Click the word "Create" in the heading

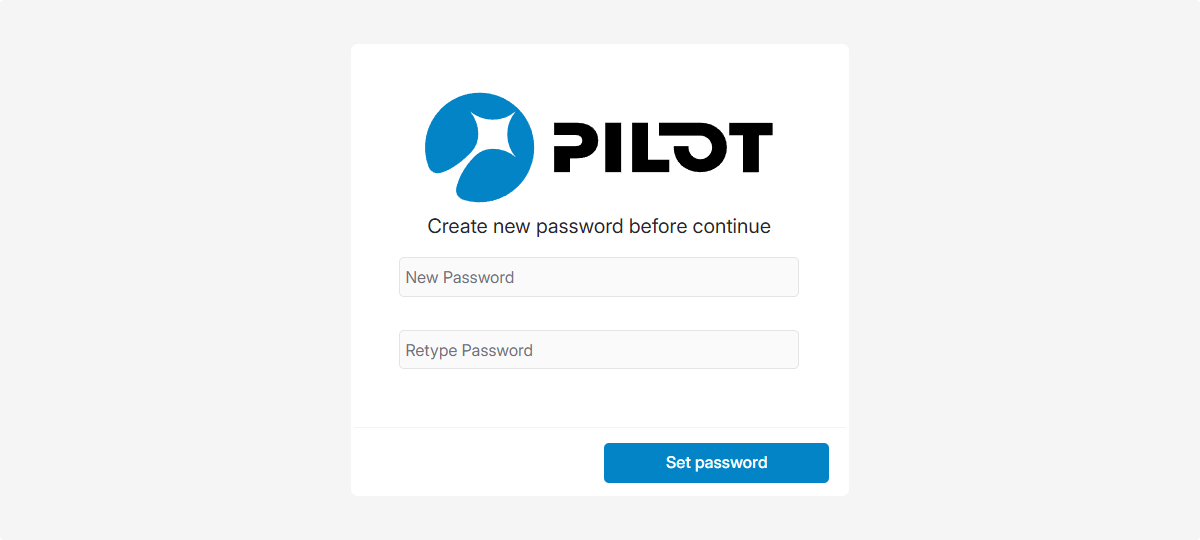(x=457, y=227)
